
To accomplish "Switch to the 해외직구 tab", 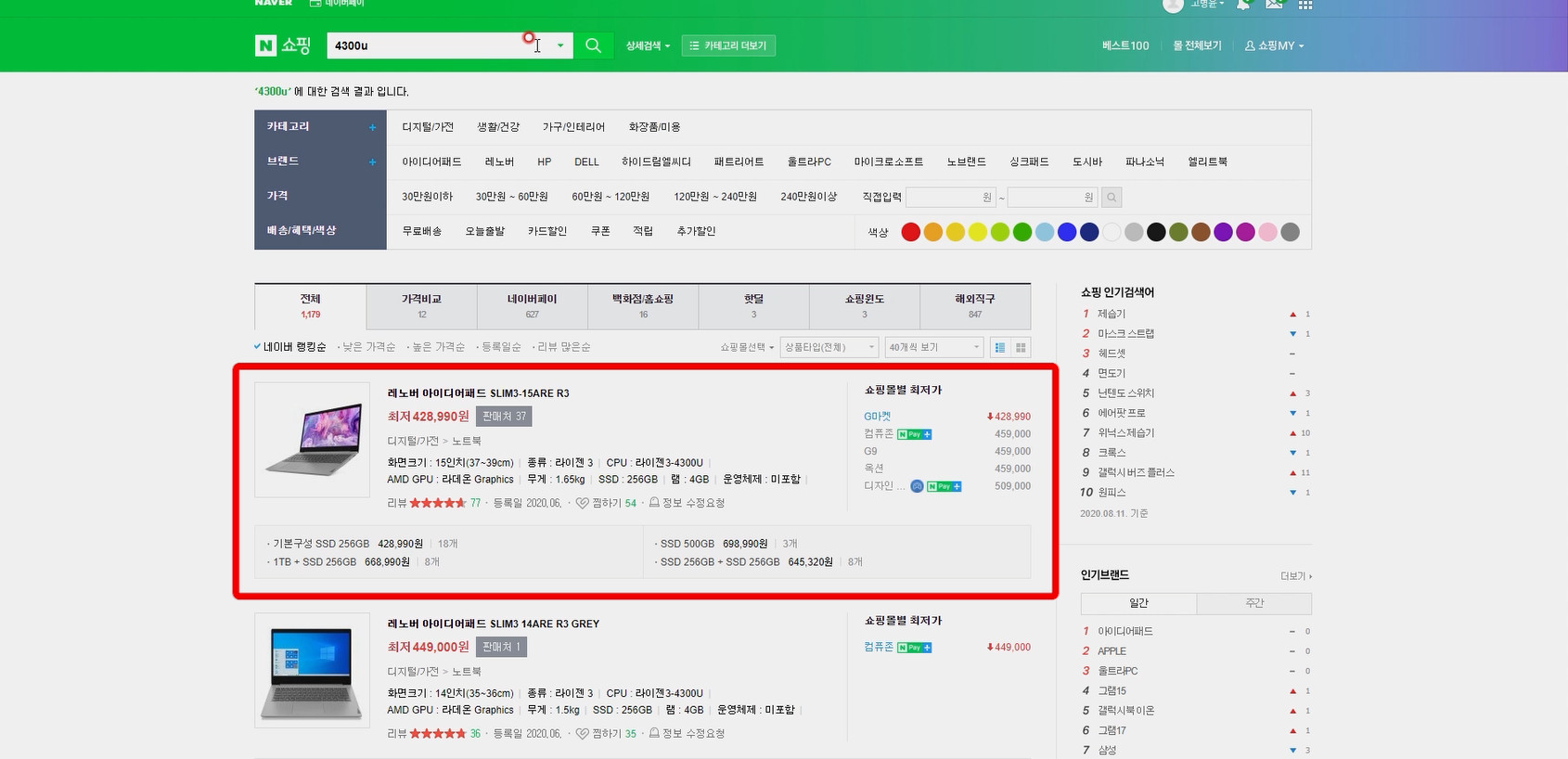I will (x=974, y=306).
